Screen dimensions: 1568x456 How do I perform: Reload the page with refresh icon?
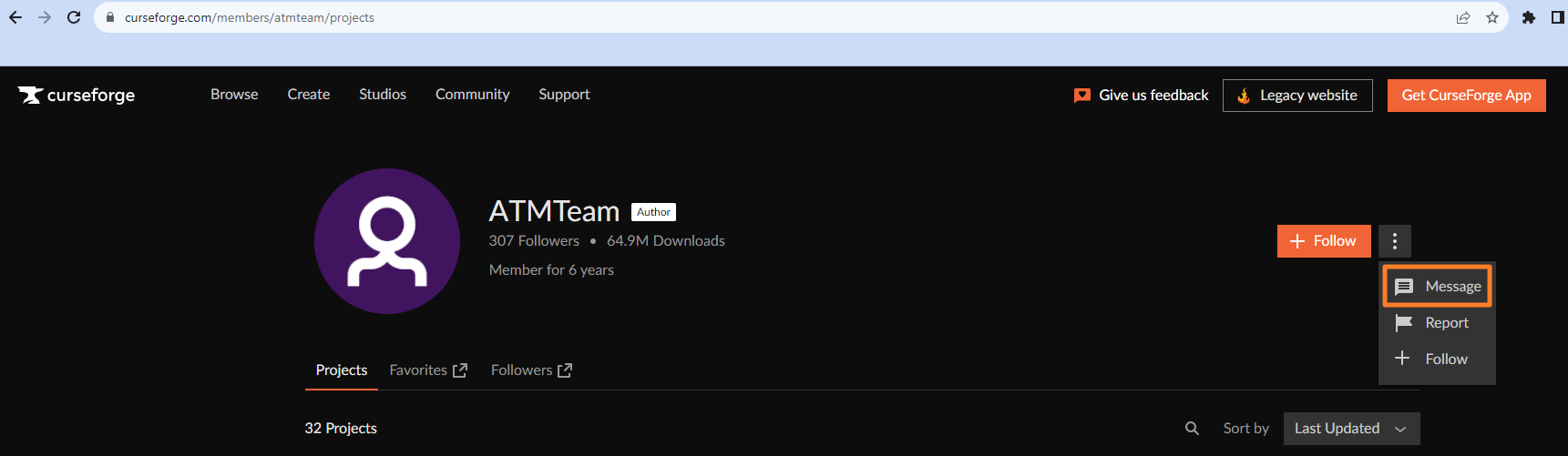click(74, 17)
